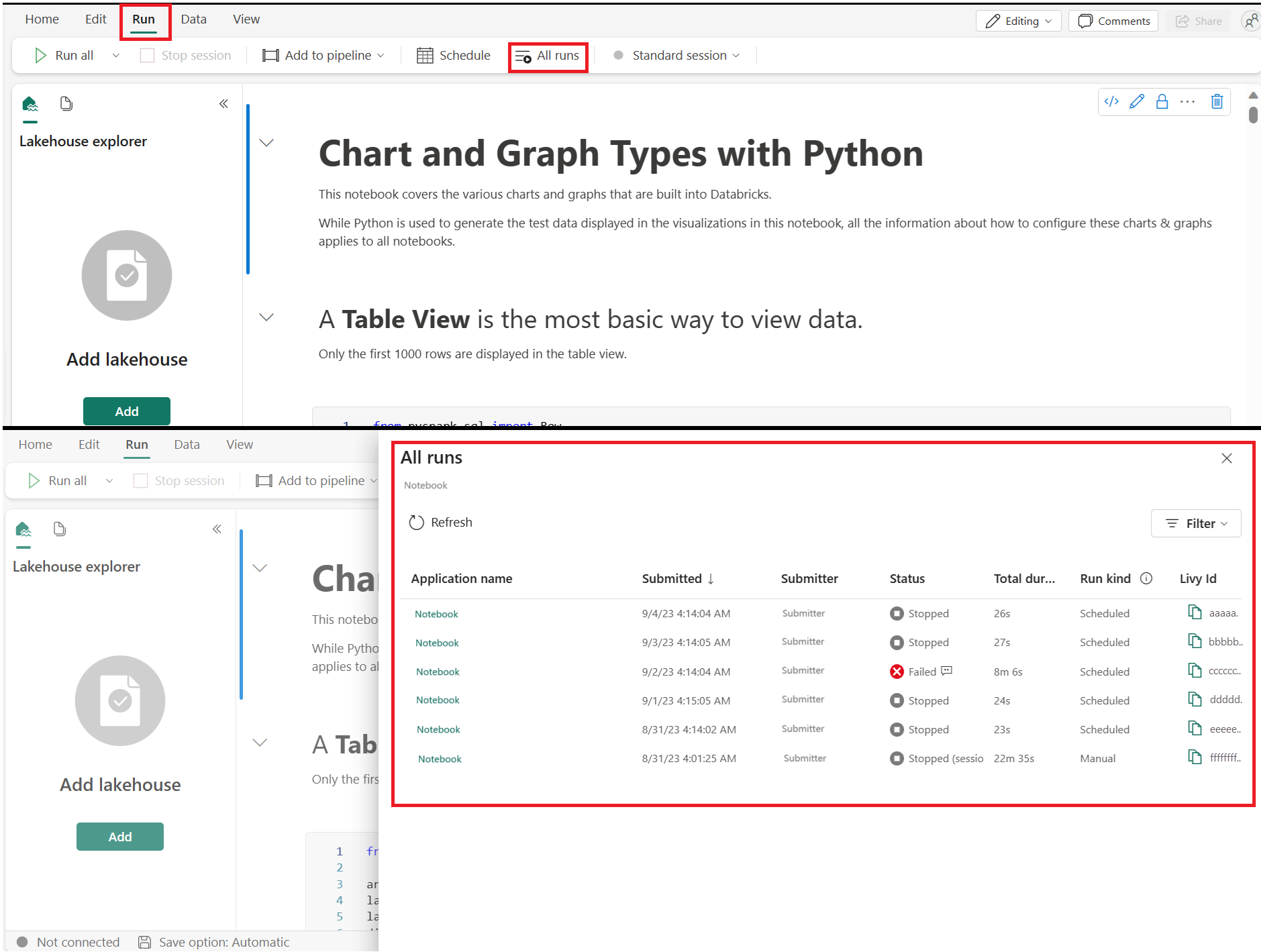The image size is (1261, 952).
Task: Open the message icon next to Failed status
Action: (x=947, y=671)
